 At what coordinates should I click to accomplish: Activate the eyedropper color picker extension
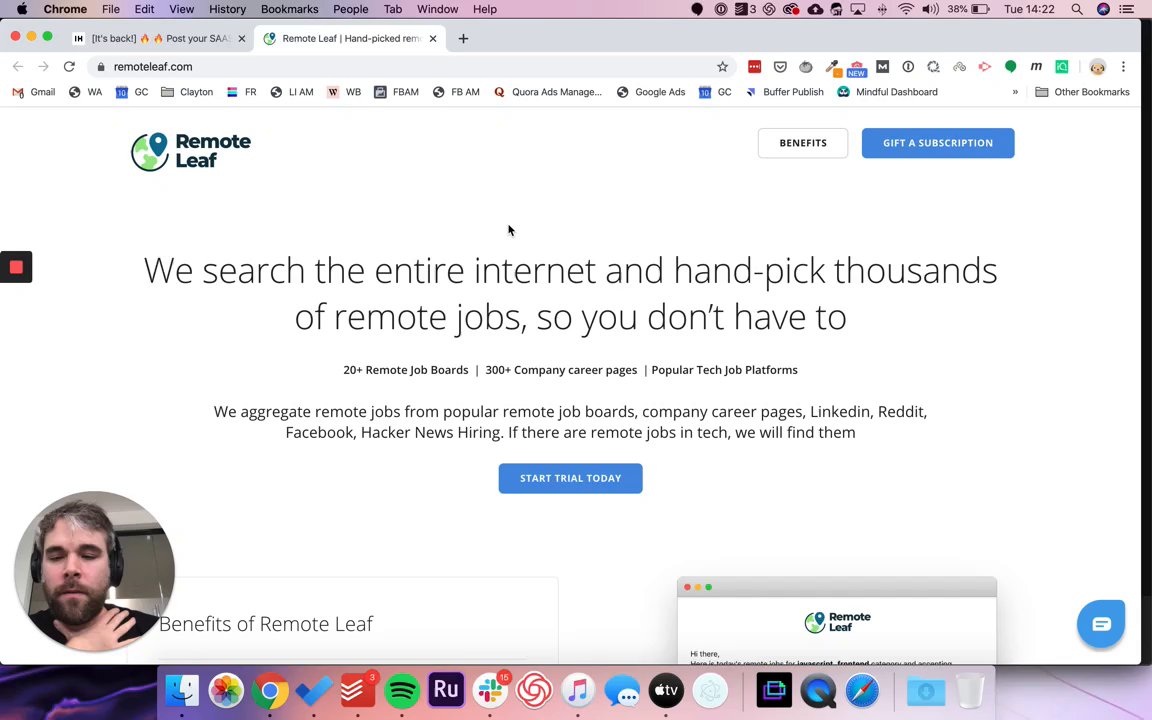832,67
